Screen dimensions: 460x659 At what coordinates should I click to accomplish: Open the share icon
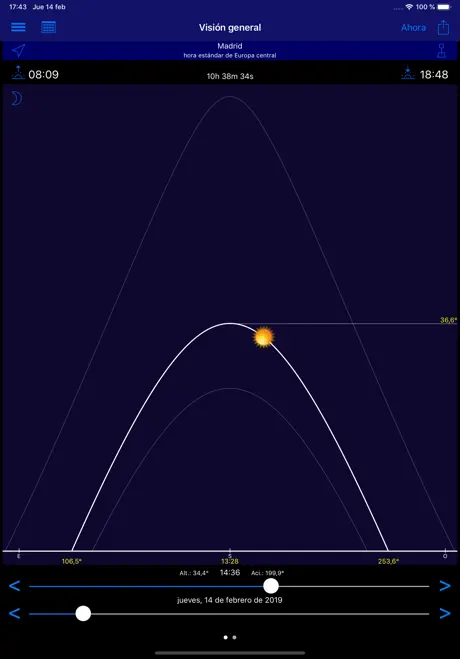[x=443, y=27]
